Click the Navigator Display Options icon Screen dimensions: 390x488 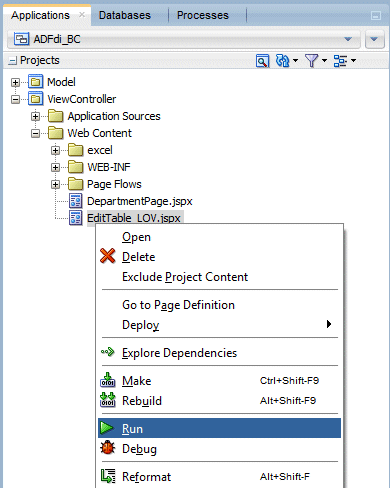(x=341, y=61)
